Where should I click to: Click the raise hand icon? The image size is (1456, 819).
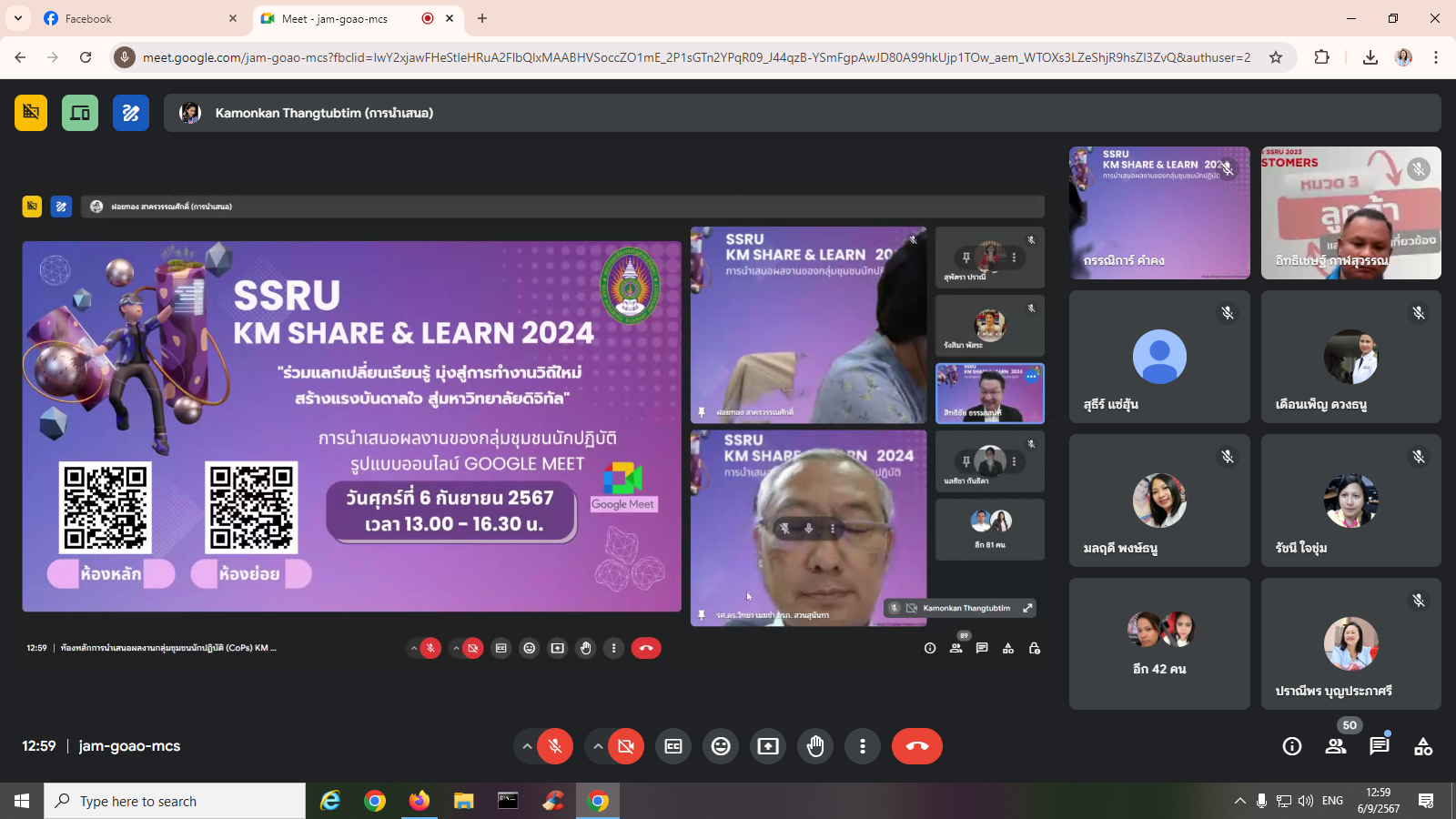click(x=815, y=746)
